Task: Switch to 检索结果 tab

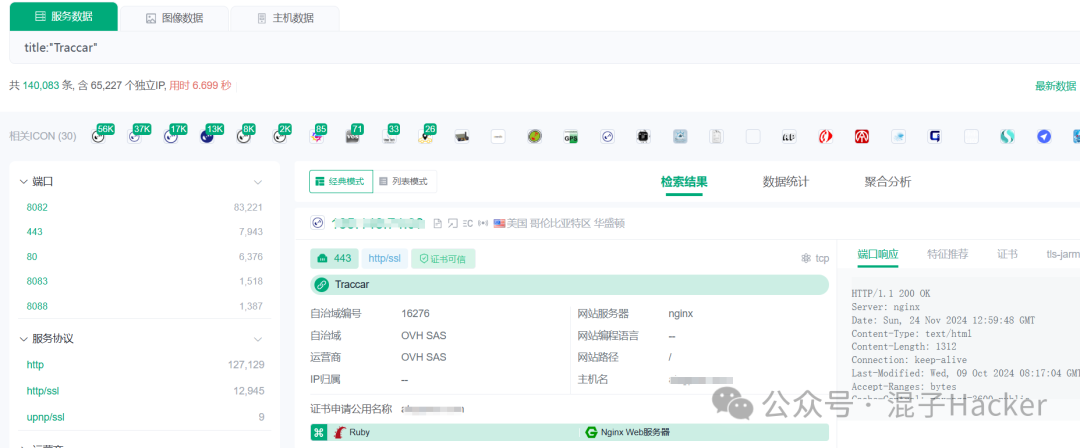Action: click(684, 182)
